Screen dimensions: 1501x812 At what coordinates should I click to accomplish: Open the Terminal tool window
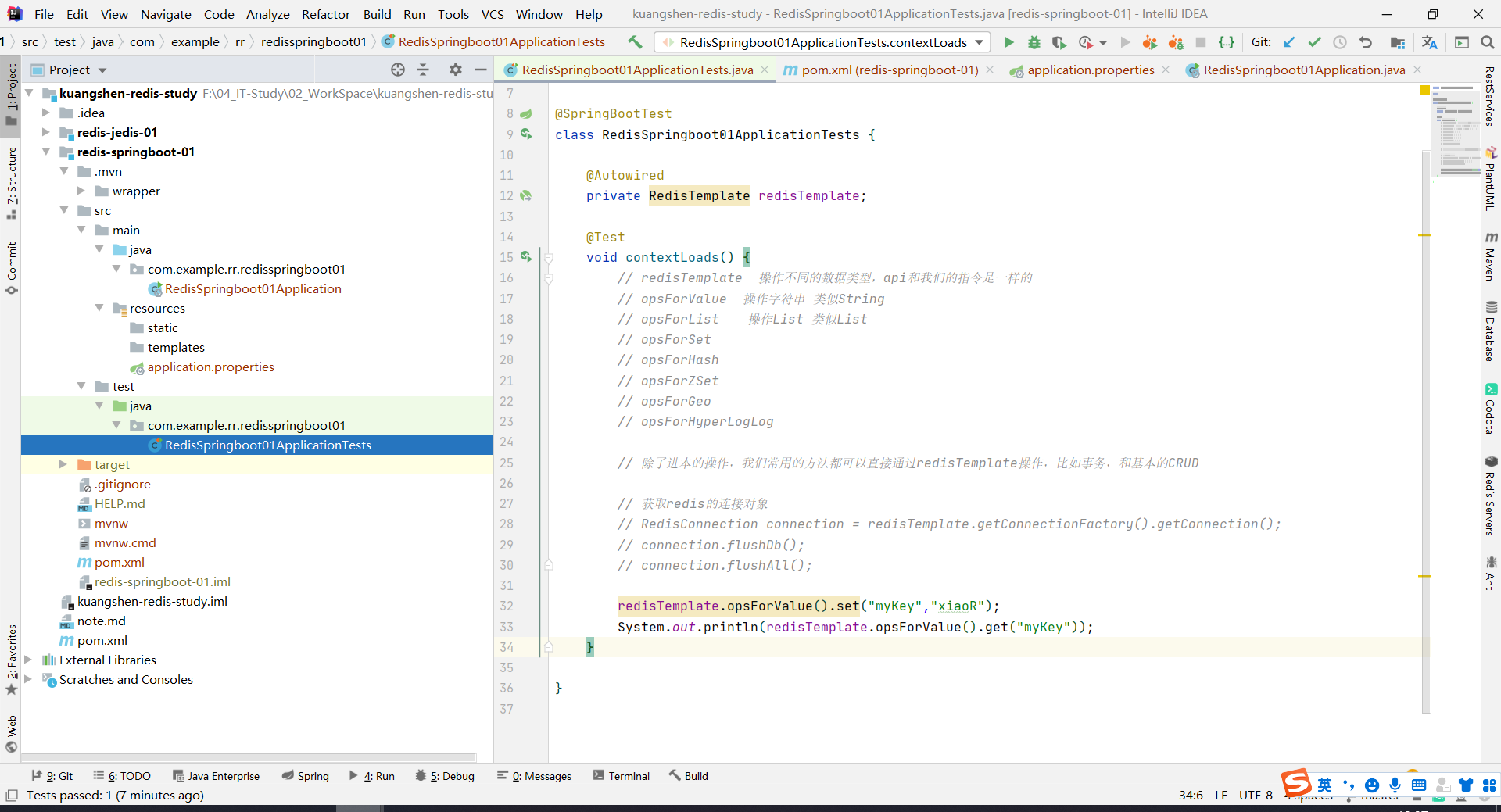pos(622,776)
